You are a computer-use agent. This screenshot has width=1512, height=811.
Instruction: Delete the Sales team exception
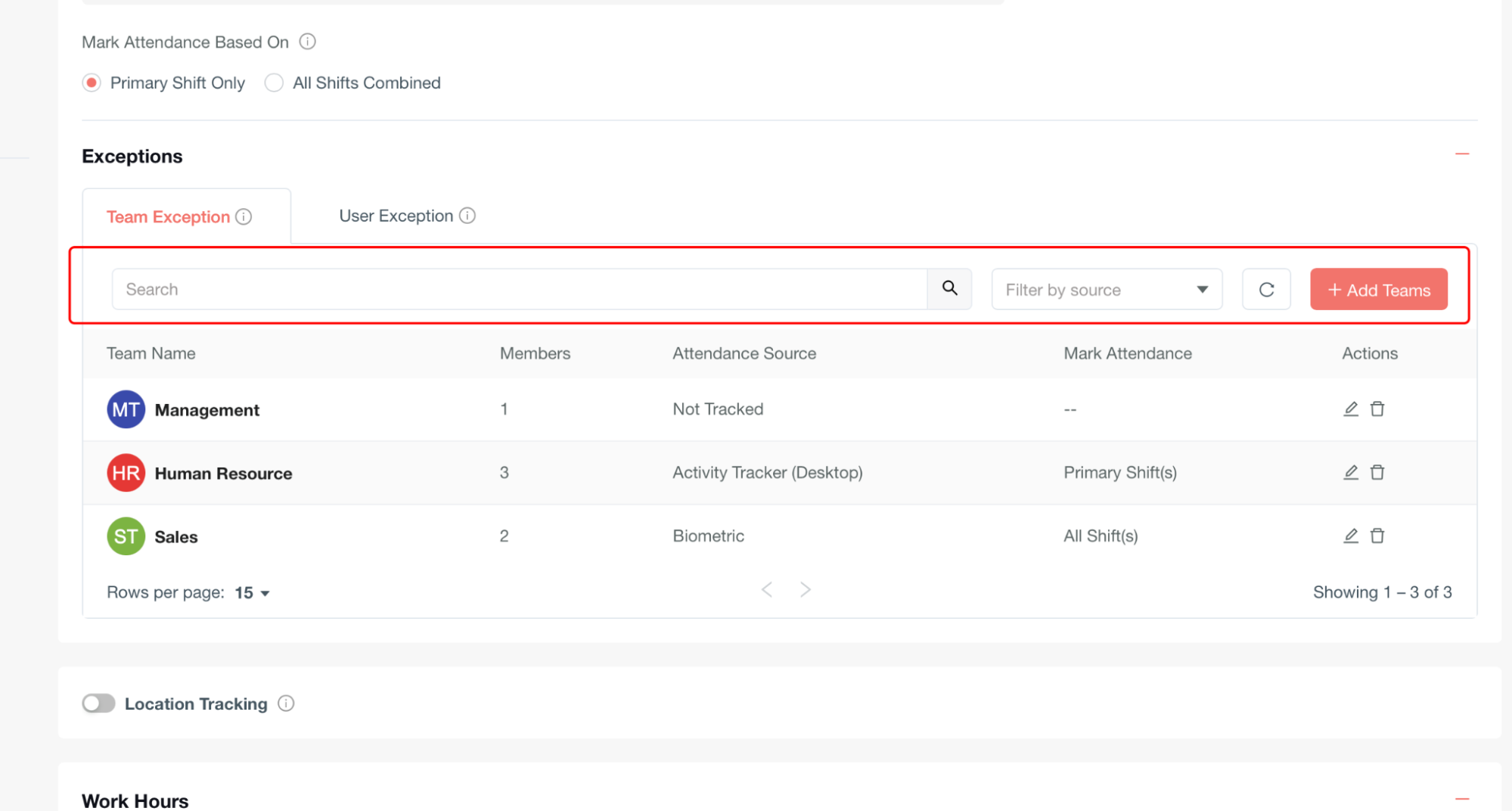(1377, 536)
